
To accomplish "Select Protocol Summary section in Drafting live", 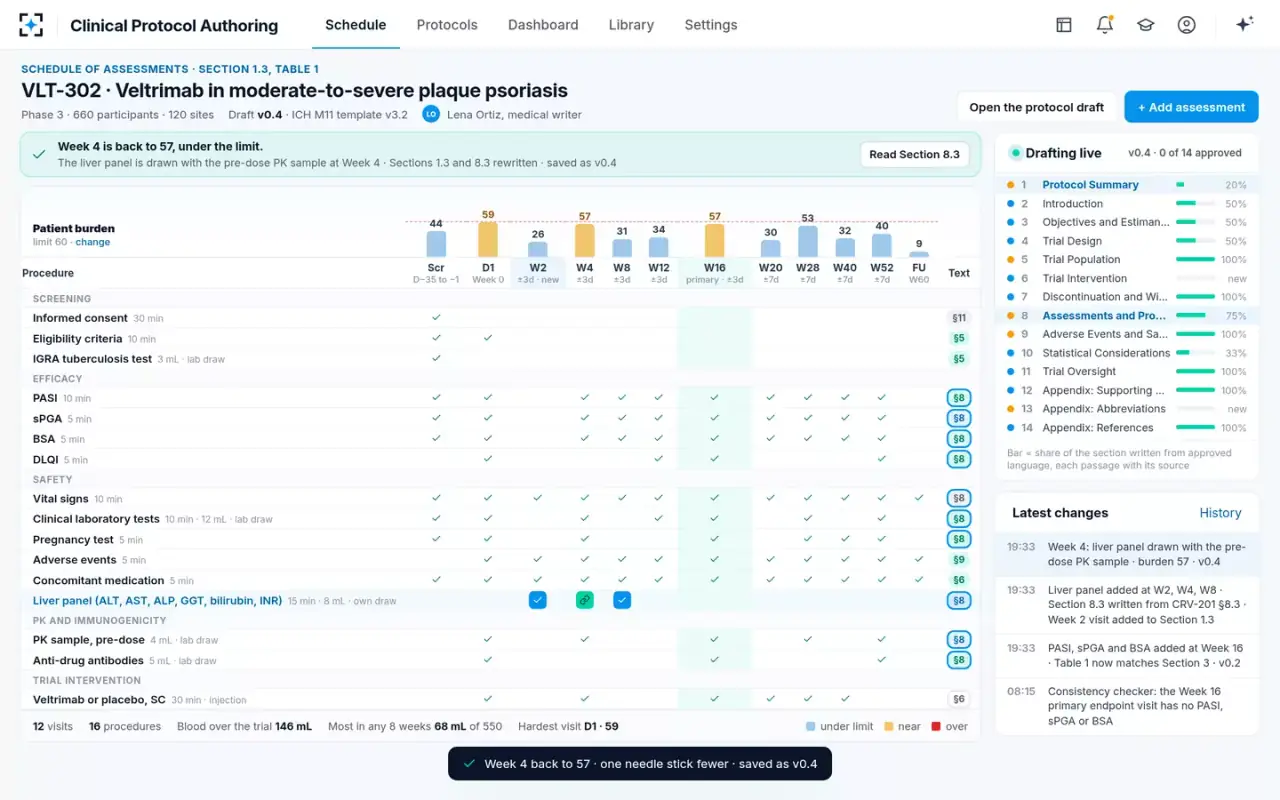I will [1127, 185].
